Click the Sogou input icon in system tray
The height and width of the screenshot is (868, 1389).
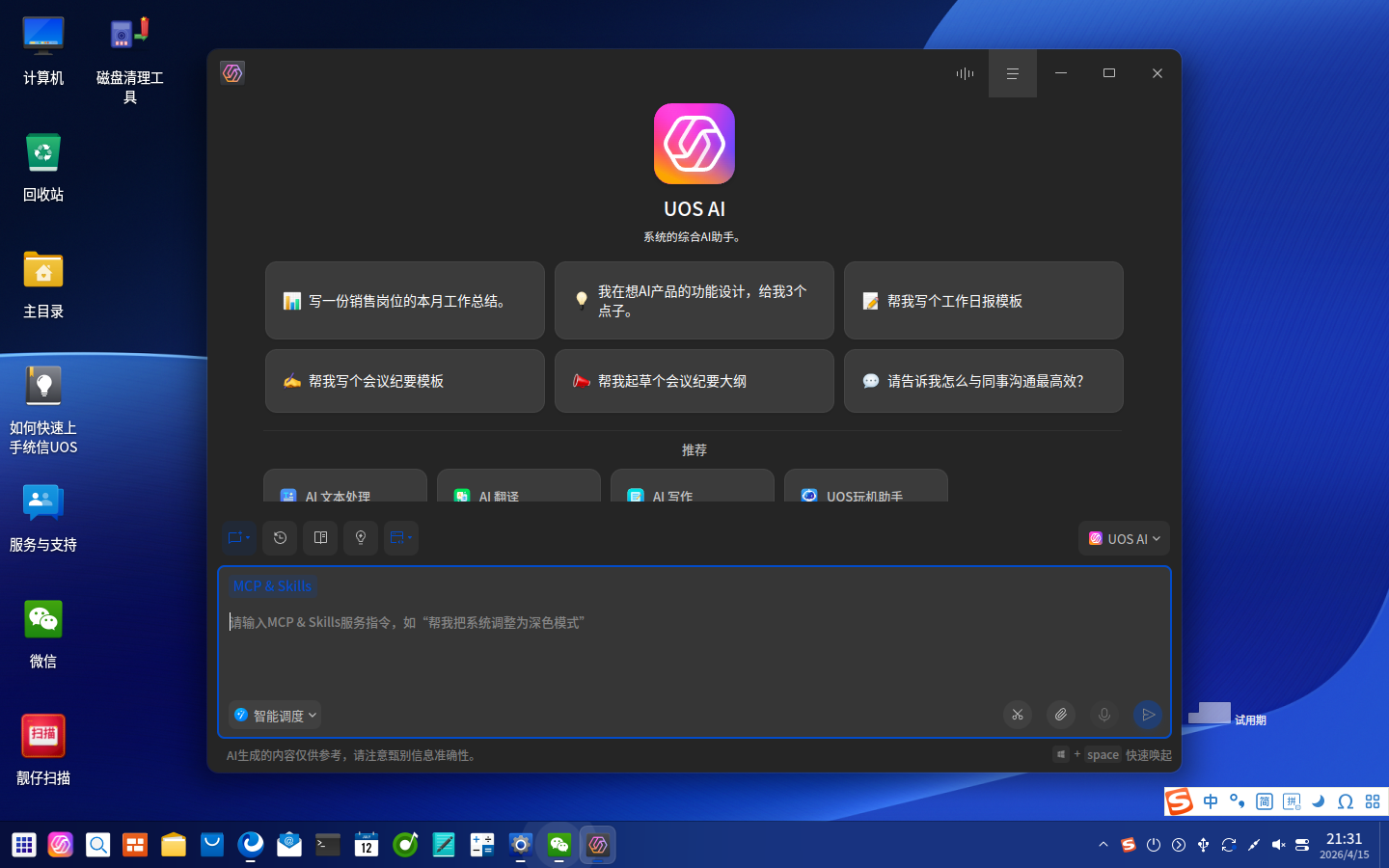pyautogui.click(x=1179, y=801)
